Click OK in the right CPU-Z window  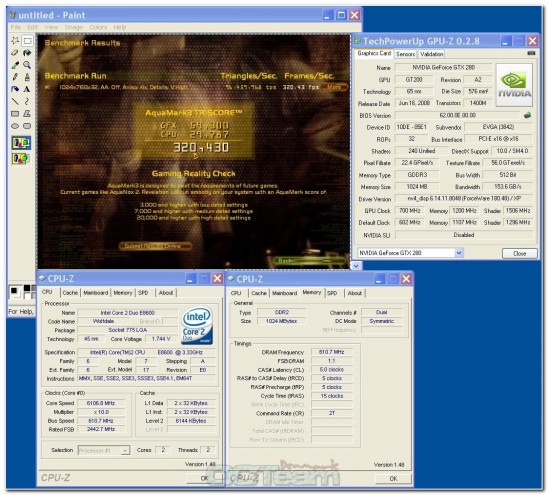(393, 479)
